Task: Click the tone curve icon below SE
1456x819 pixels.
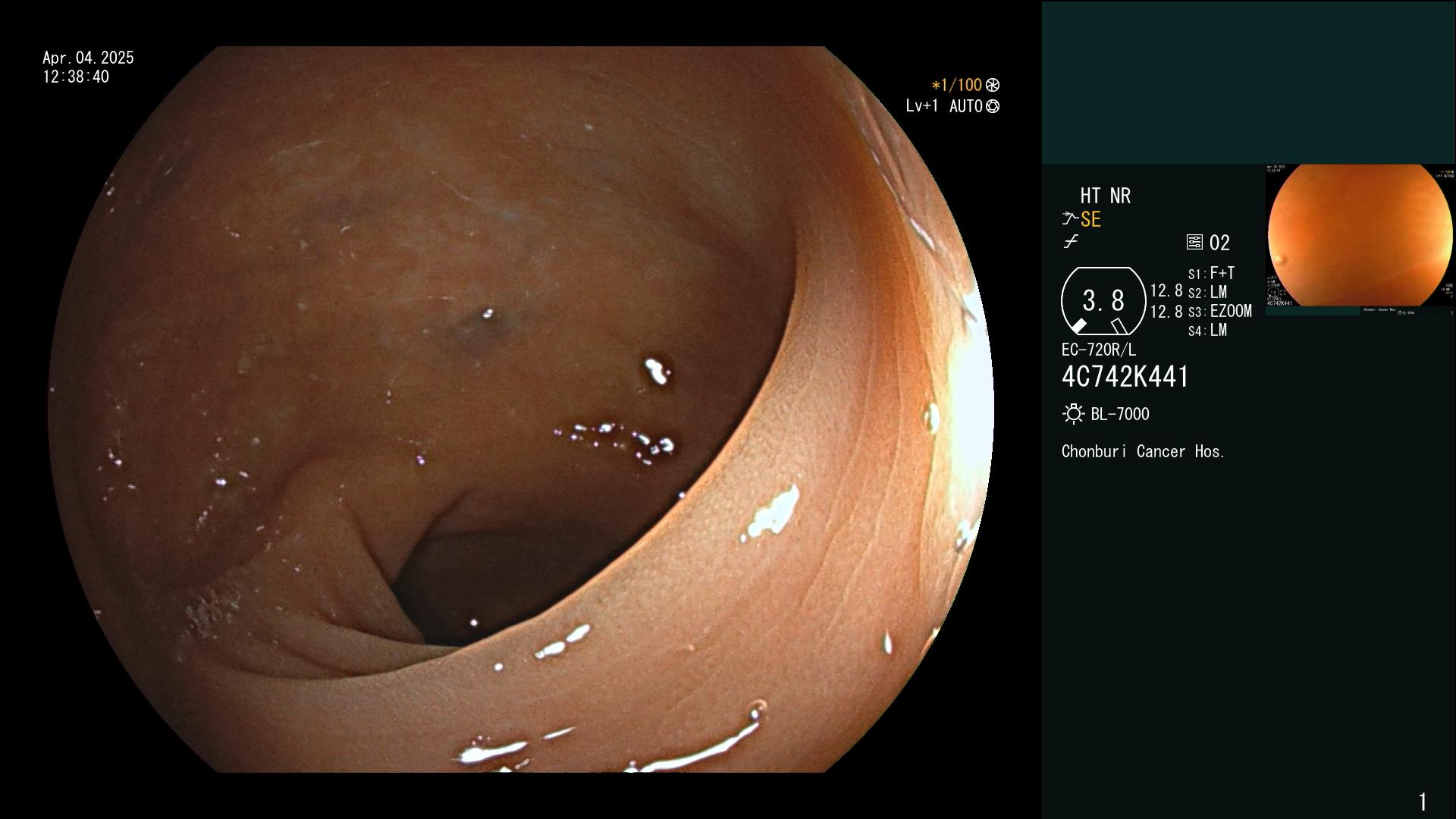Action: [1071, 242]
